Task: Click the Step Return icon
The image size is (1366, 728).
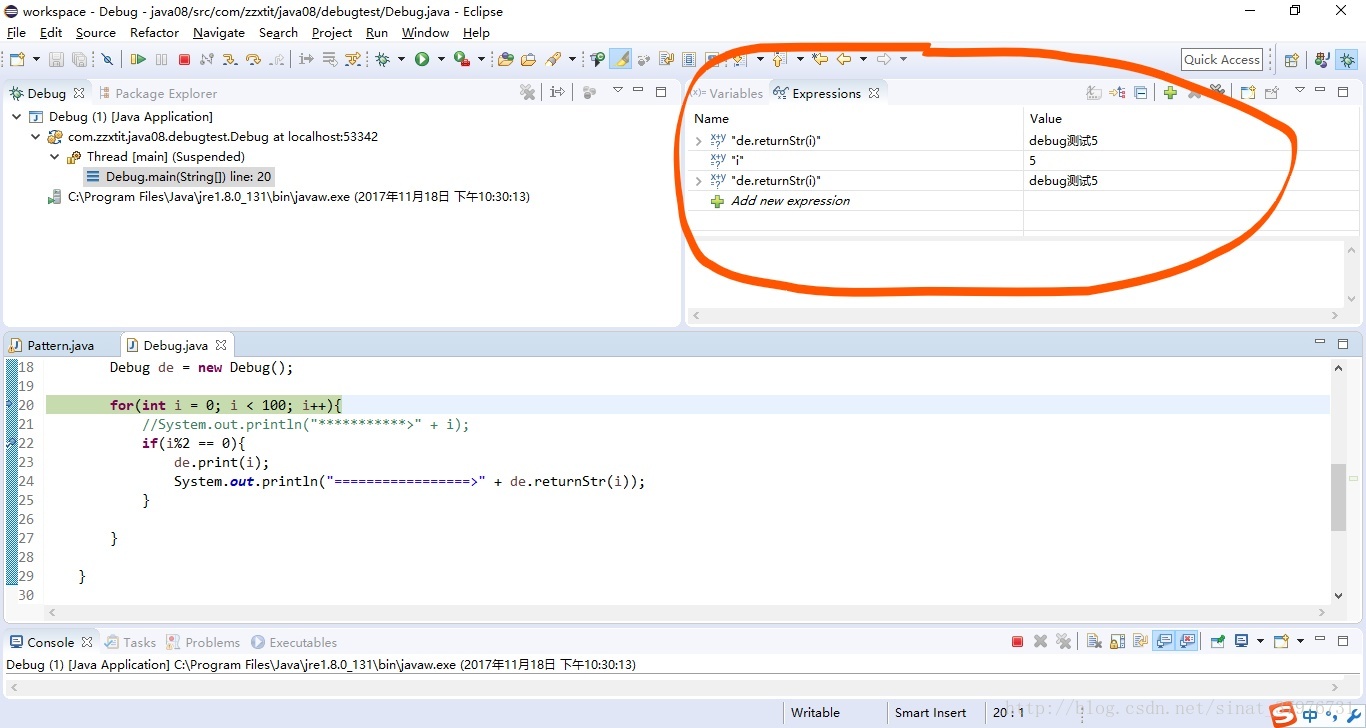Action: [277, 59]
